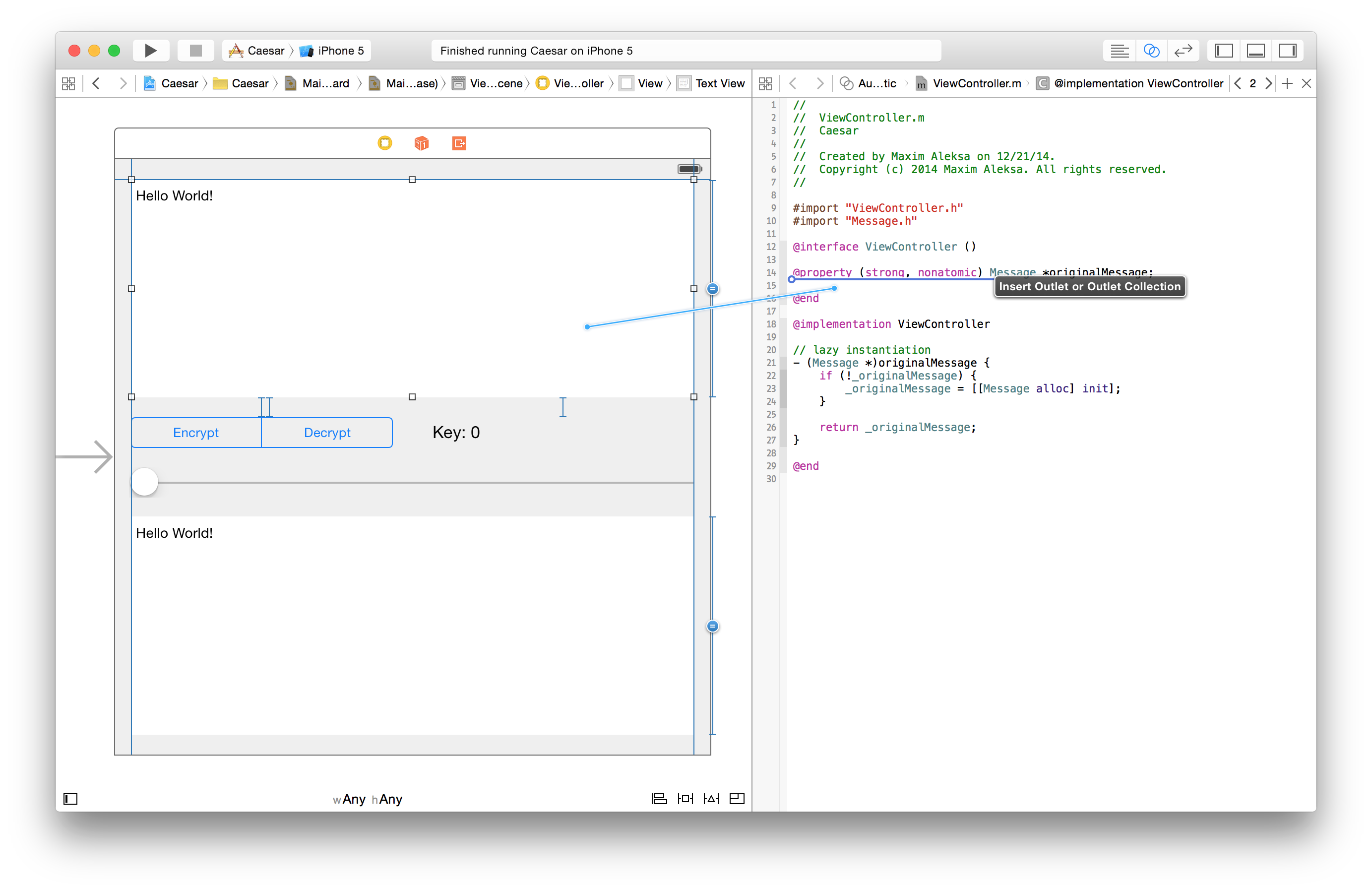Select the View Controller dock icon
1372x891 pixels.
385,143
